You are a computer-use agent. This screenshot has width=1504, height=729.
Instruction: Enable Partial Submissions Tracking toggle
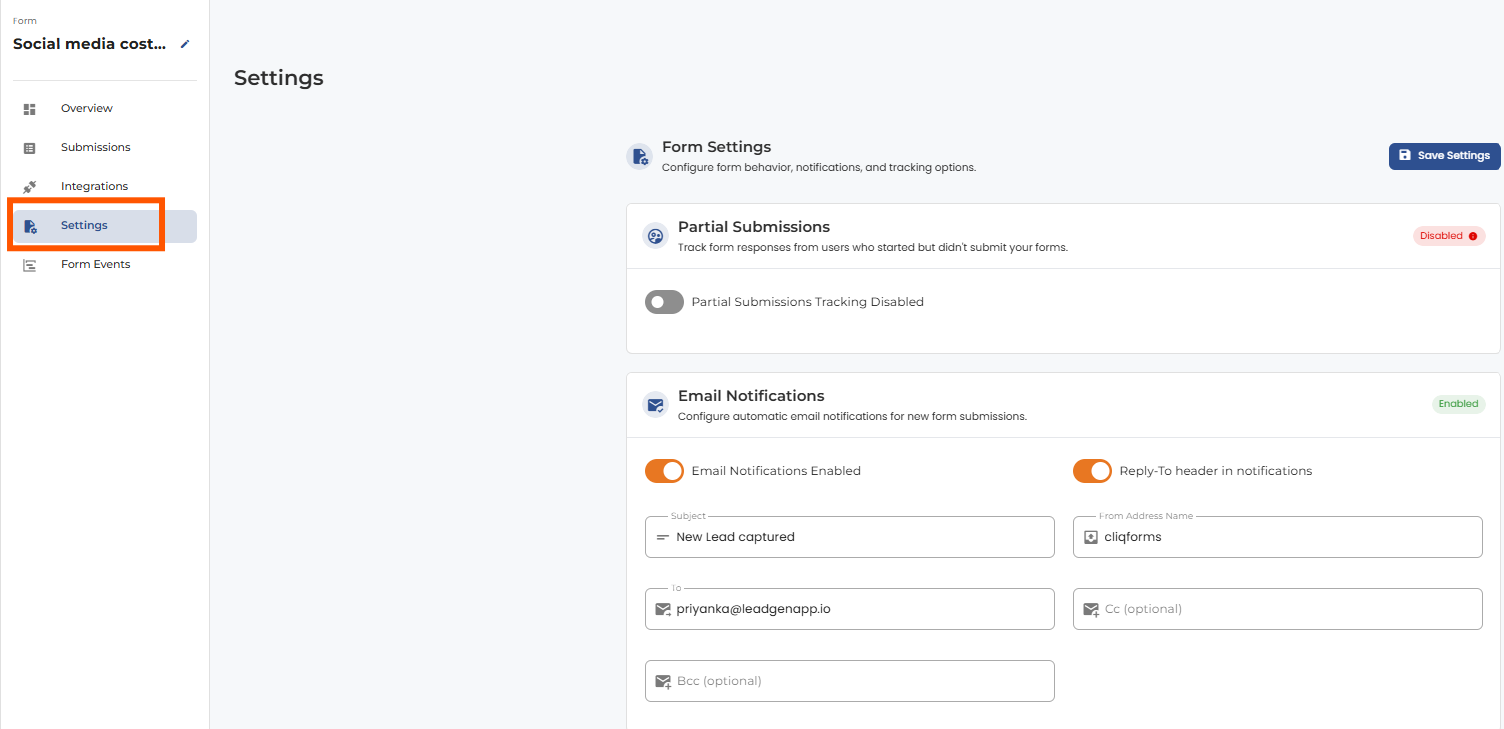[664, 302]
